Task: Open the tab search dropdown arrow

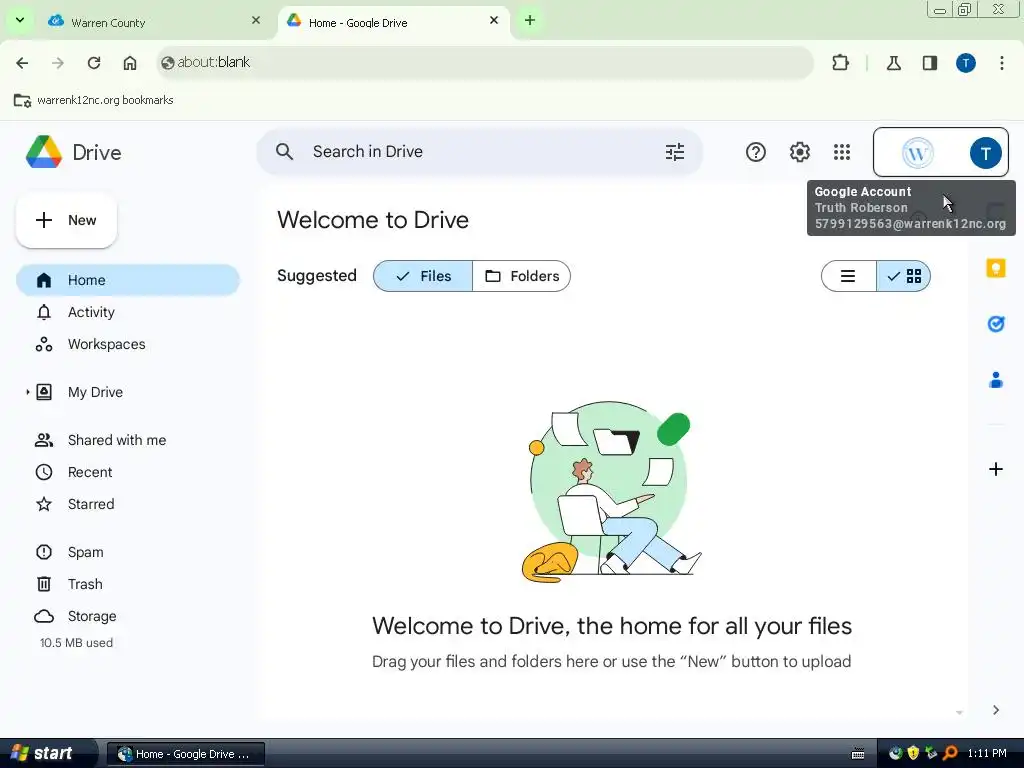Action: point(20,20)
